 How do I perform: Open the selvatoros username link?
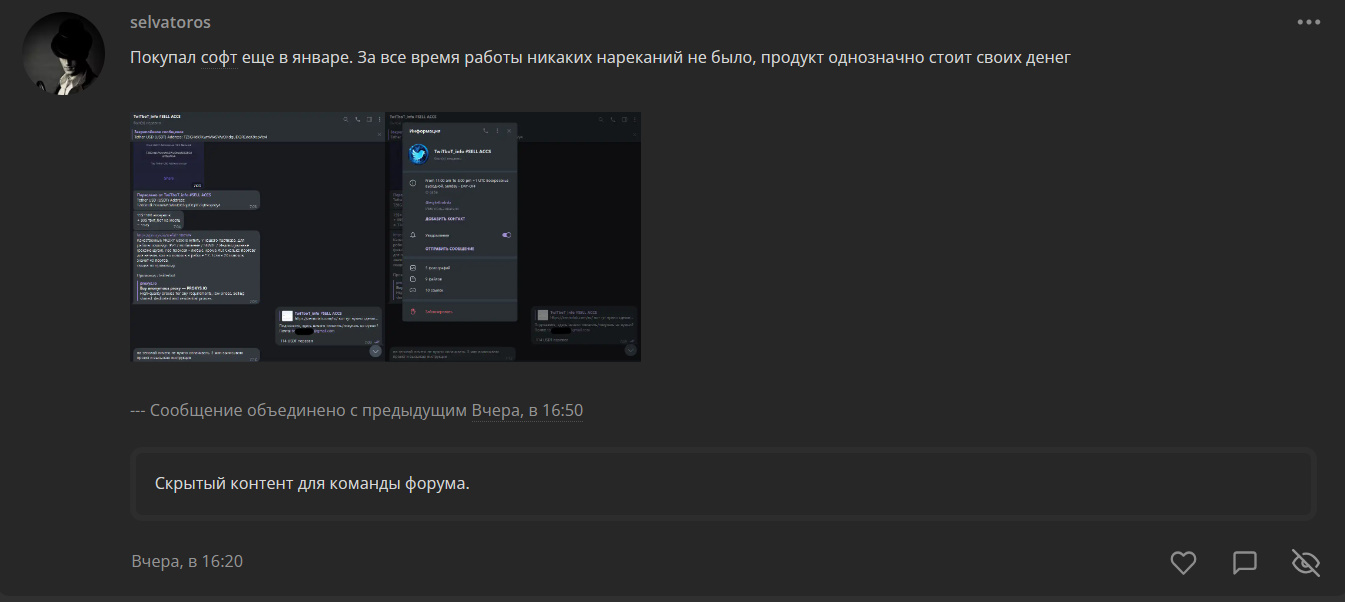[x=170, y=22]
